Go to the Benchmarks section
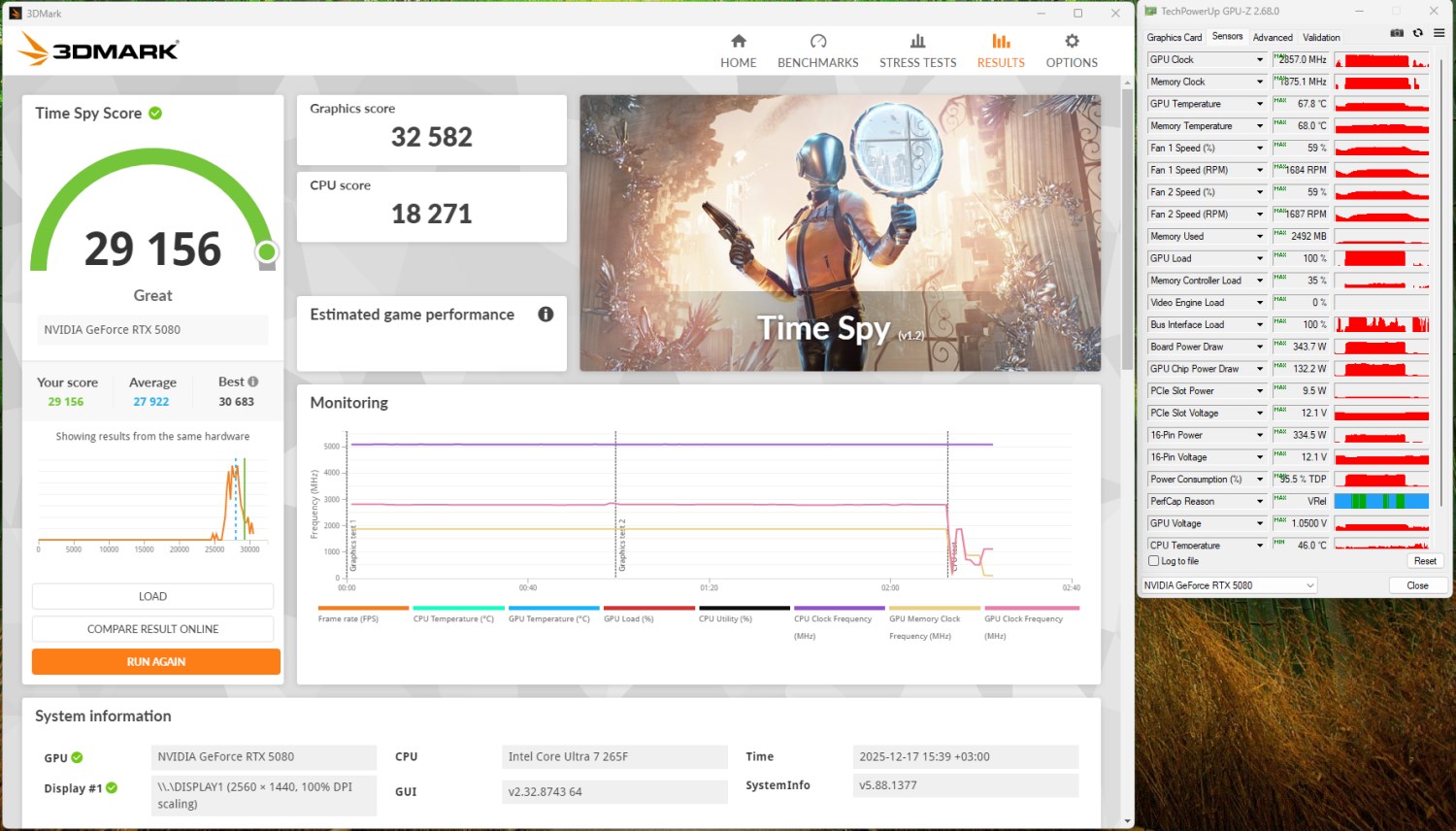 [x=817, y=50]
